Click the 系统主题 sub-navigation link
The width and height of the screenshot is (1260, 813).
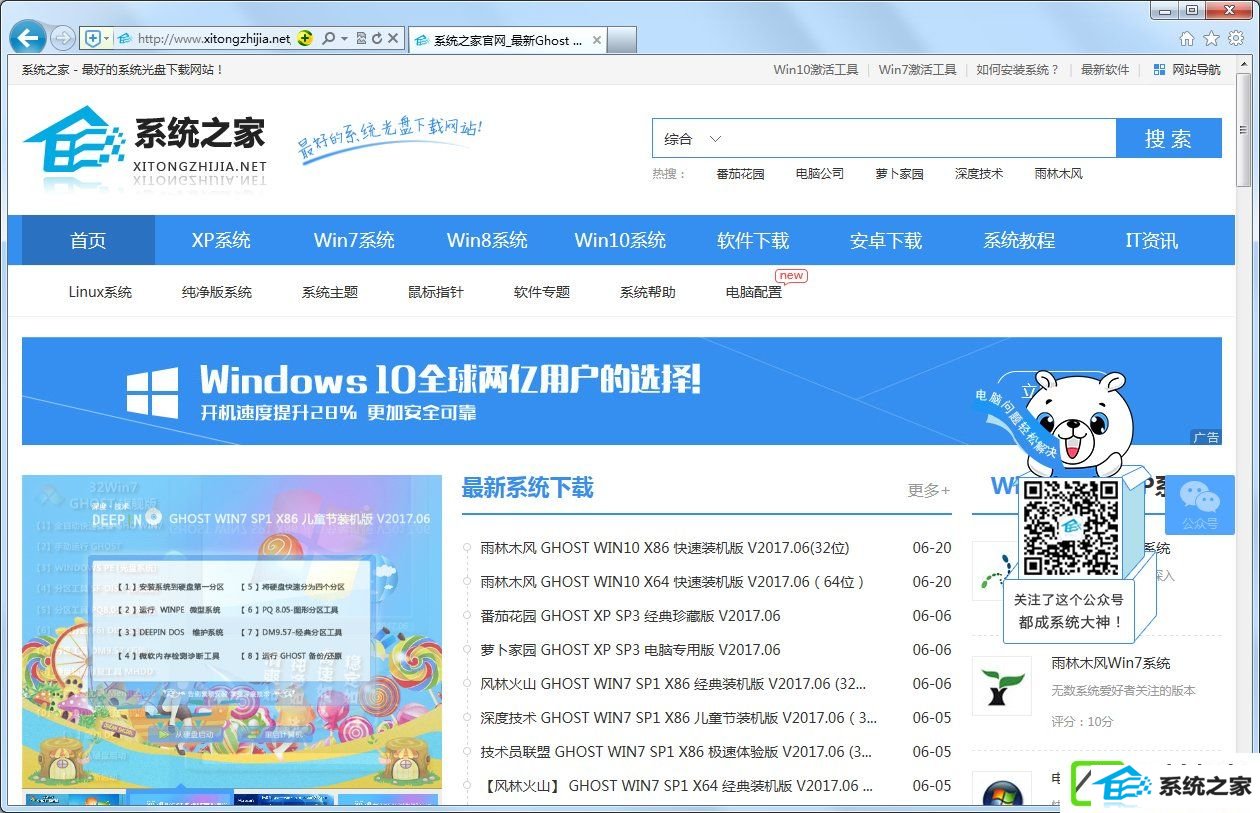point(330,292)
